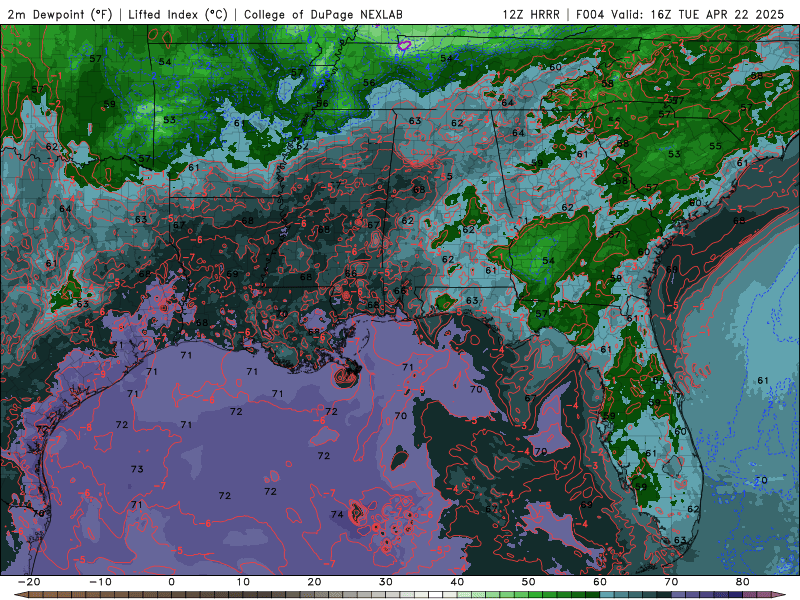Click the 0 label on the color scale
Screen dimensions: 800x600
coord(171,582)
